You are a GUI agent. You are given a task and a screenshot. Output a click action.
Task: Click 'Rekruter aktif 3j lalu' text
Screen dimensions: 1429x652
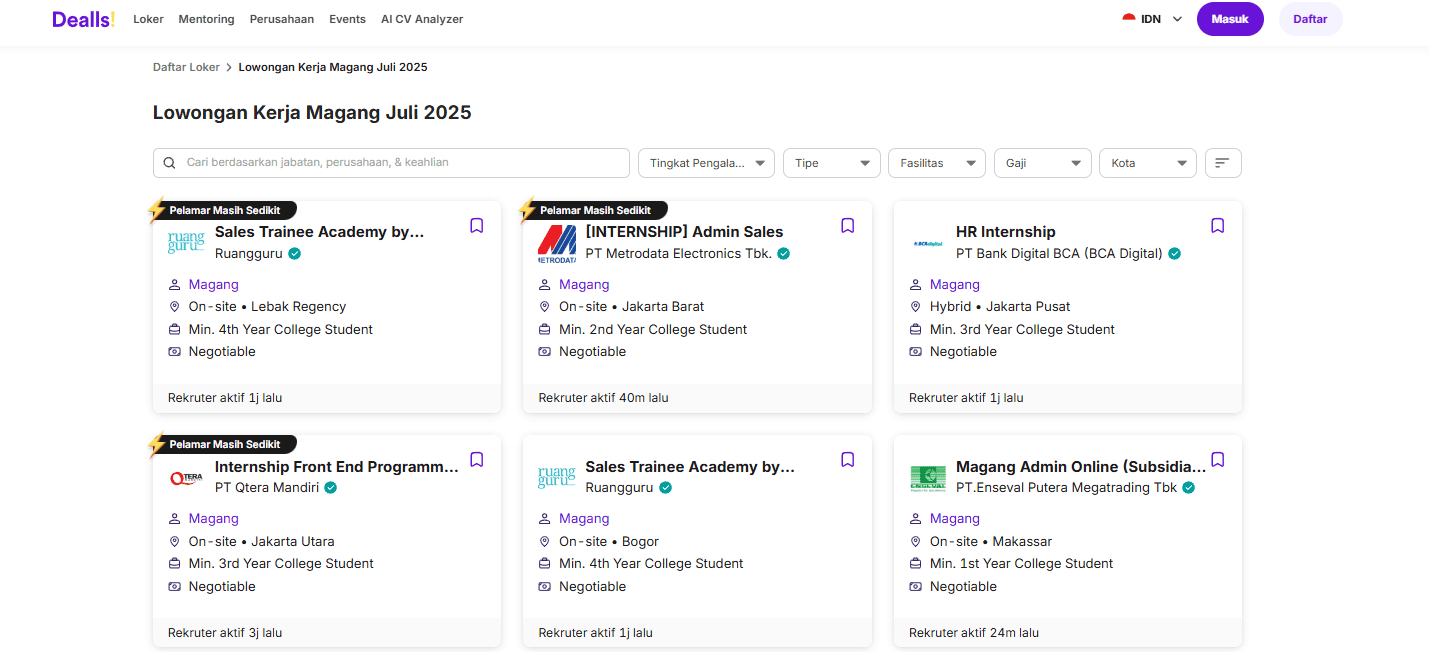click(x=225, y=633)
